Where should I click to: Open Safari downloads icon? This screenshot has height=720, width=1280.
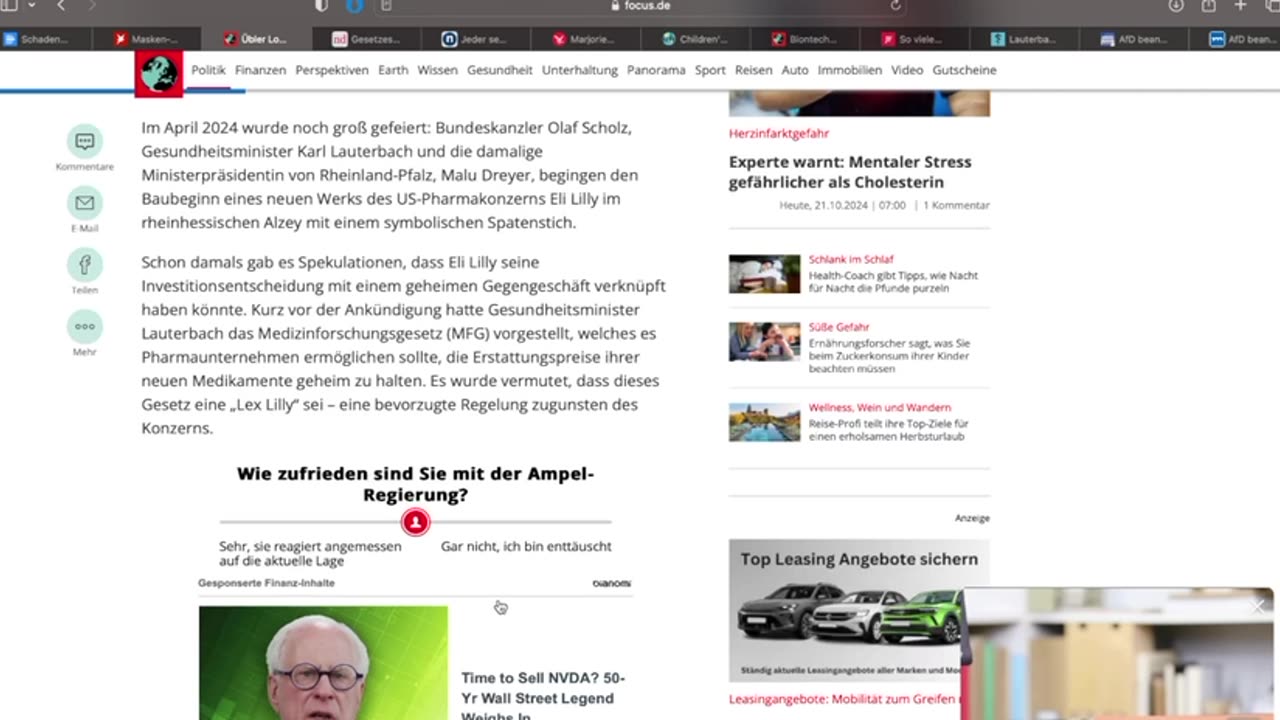1176,6
